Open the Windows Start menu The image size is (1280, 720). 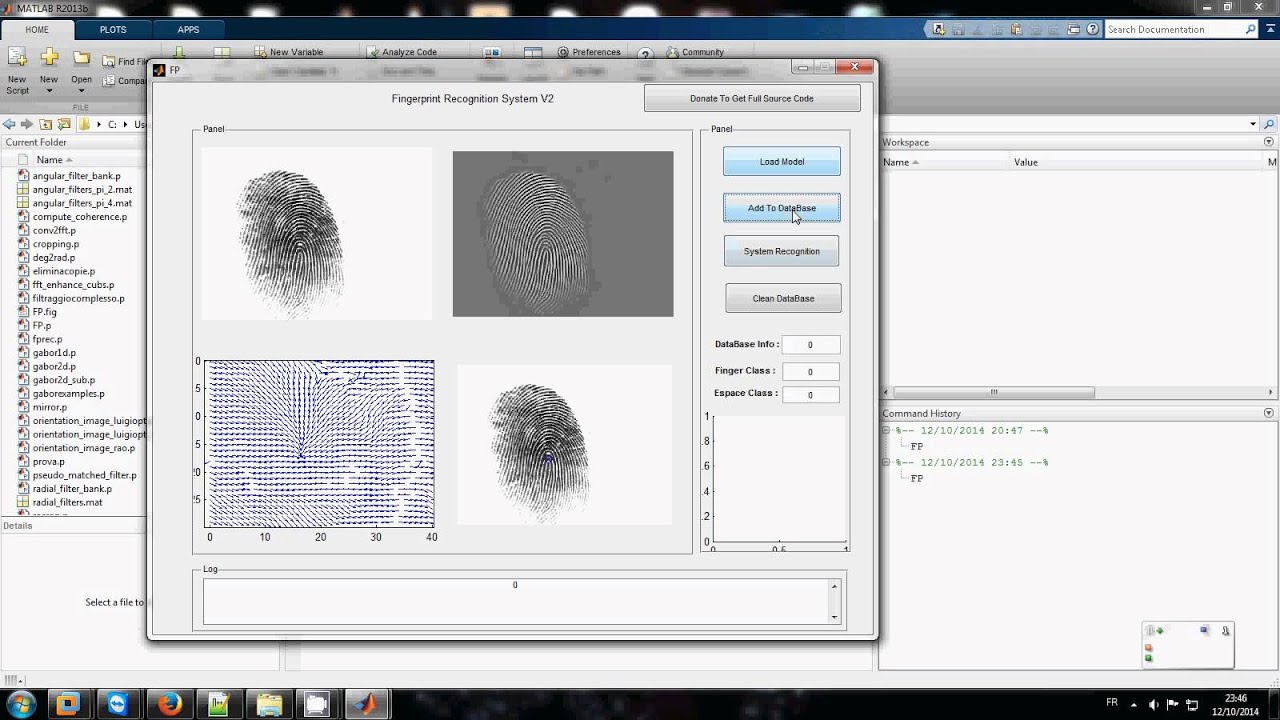[20, 703]
